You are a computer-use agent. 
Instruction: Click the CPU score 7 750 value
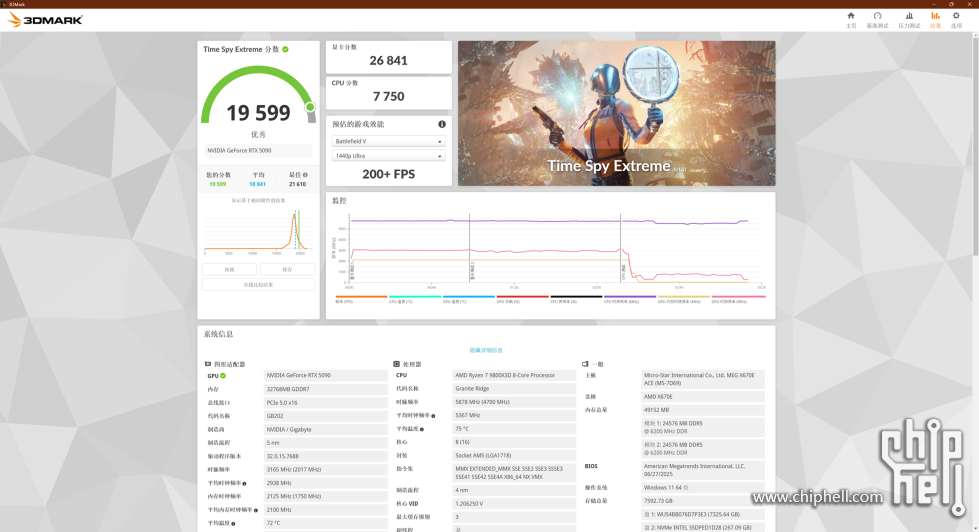[x=388, y=96]
